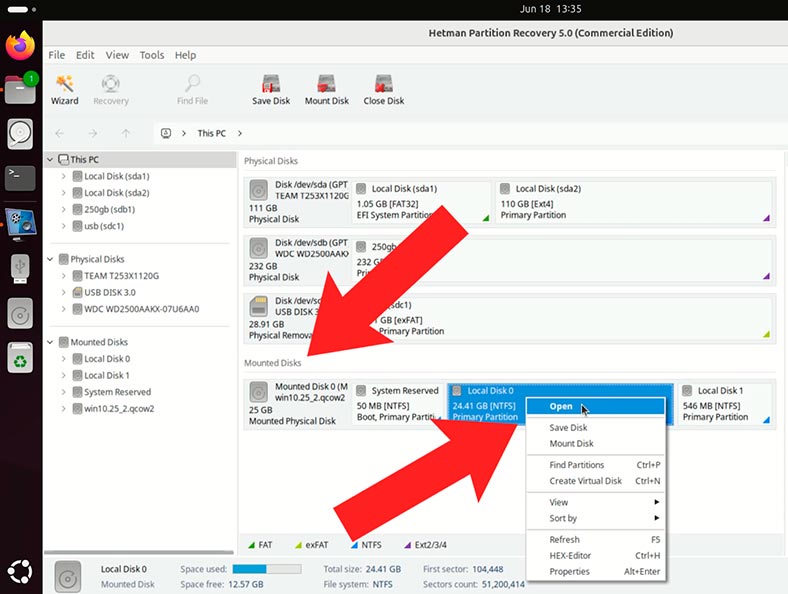
Task: Click the Space used progress bar
Action: click(267, 569)
